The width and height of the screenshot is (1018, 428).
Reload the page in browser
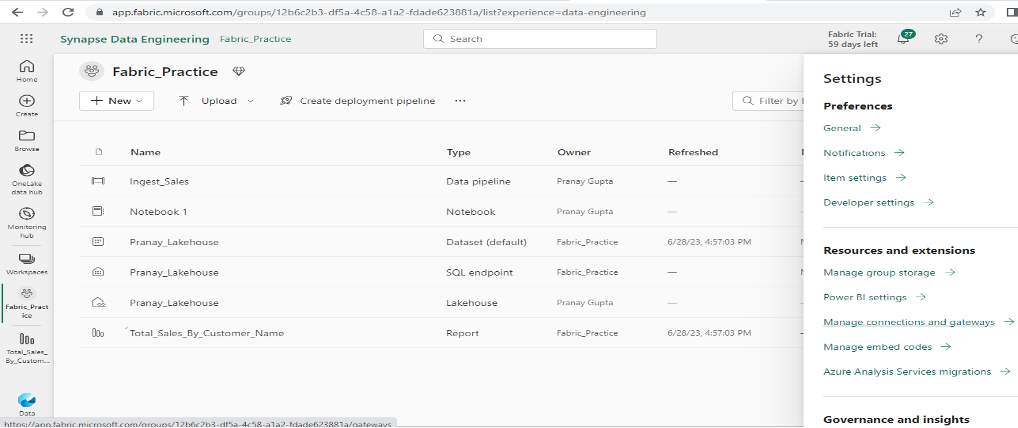[68, 12]
